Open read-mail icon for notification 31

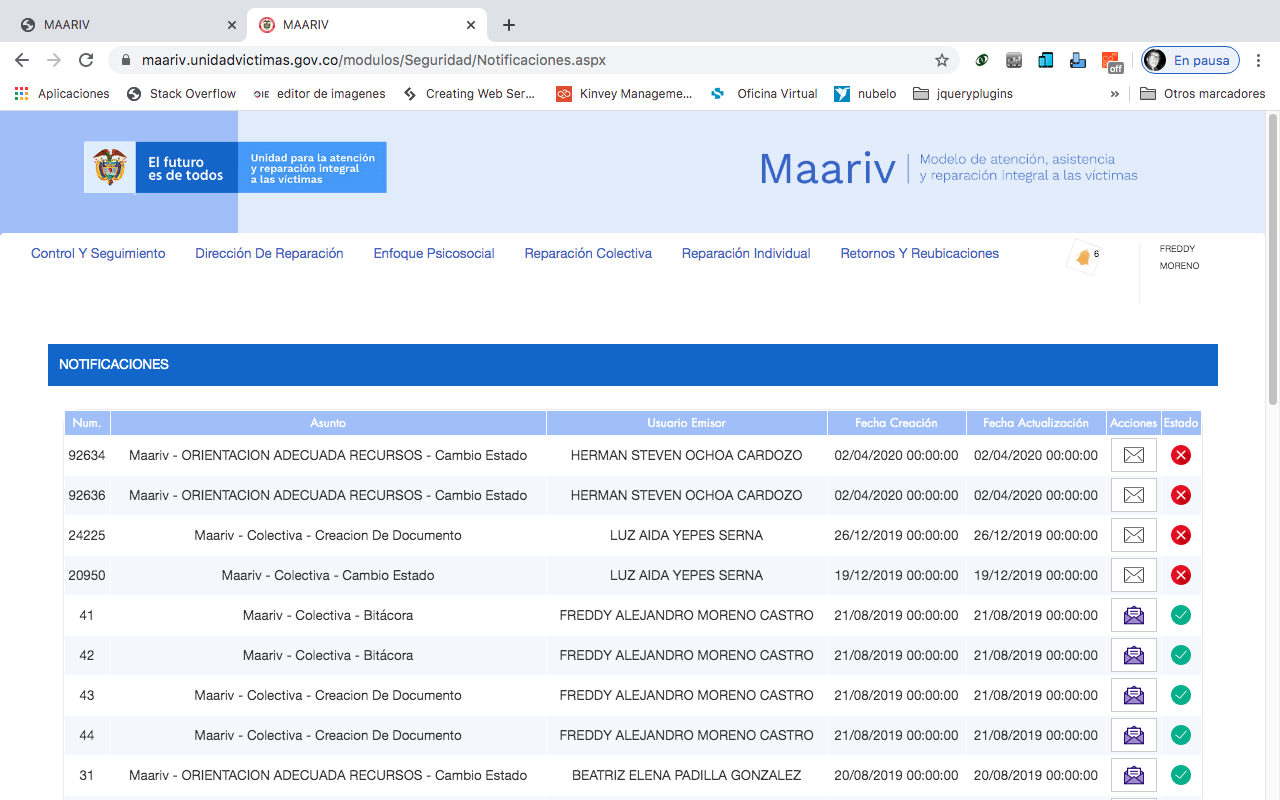pyautogui.click(x=1134, y=775)
